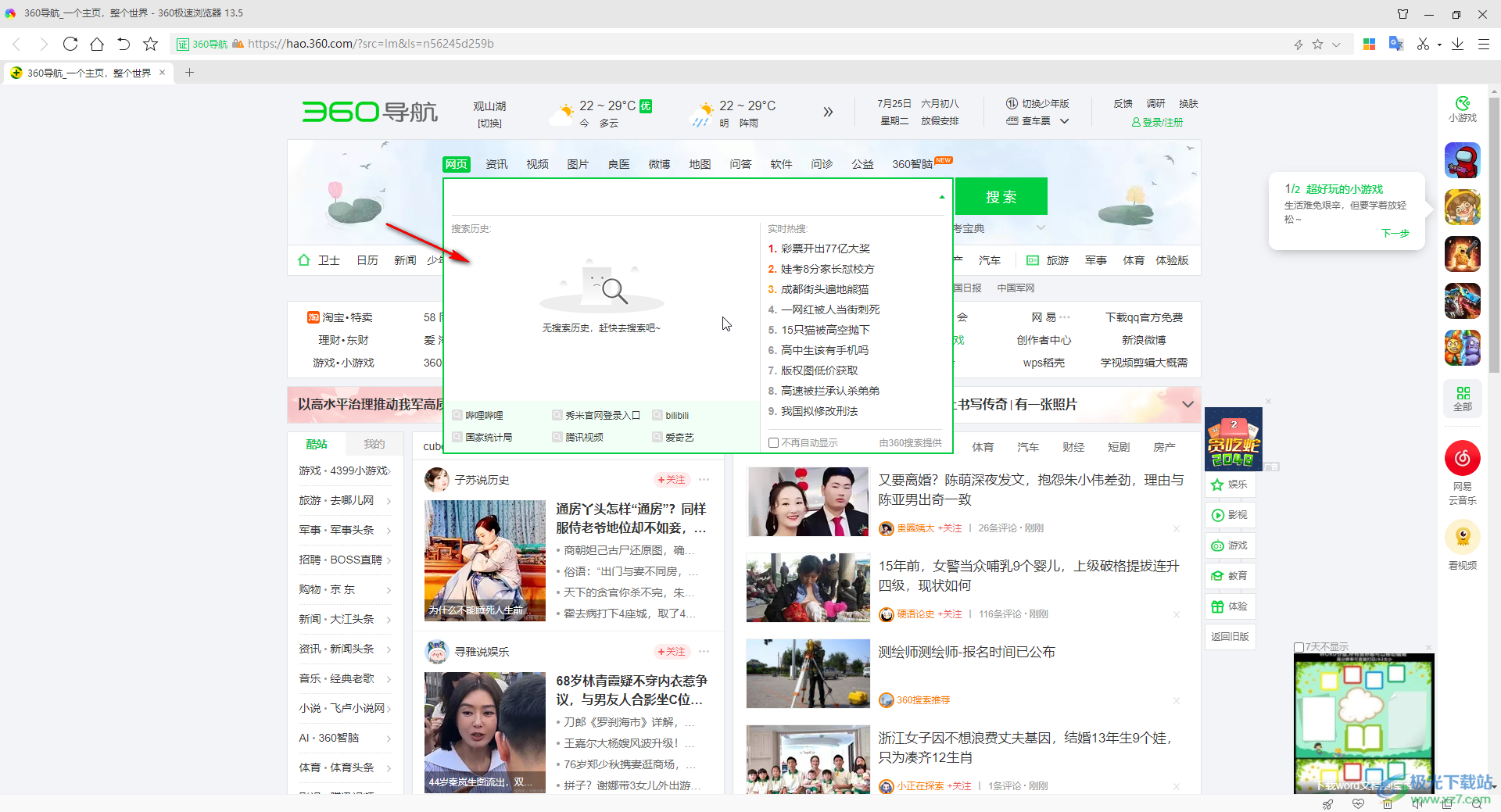This screenshot has height=812, width=1501.
Task: Follow 子苏说历史 with +关注
Action: point(672,479)
